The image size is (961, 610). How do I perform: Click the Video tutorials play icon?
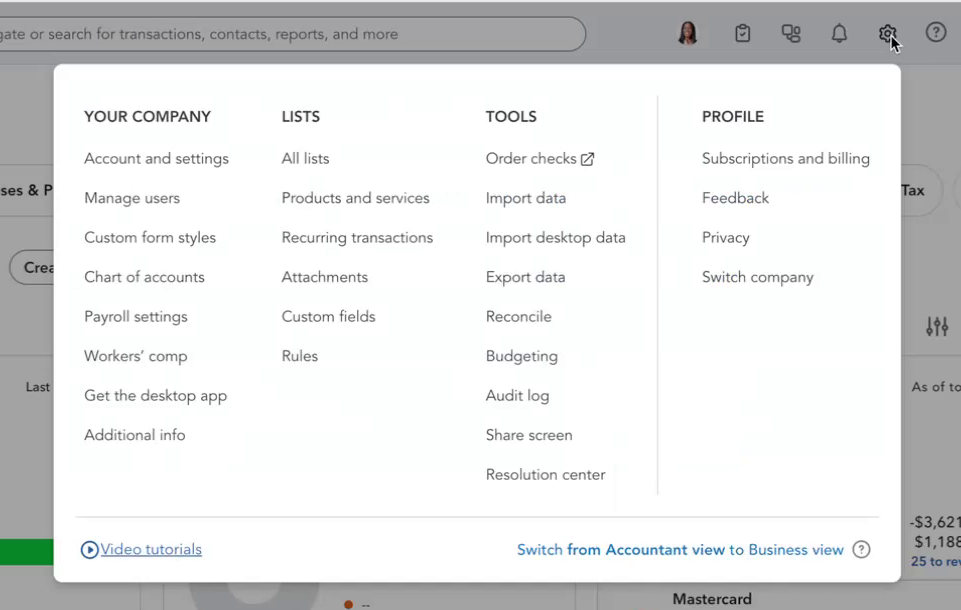pos(90,549)
